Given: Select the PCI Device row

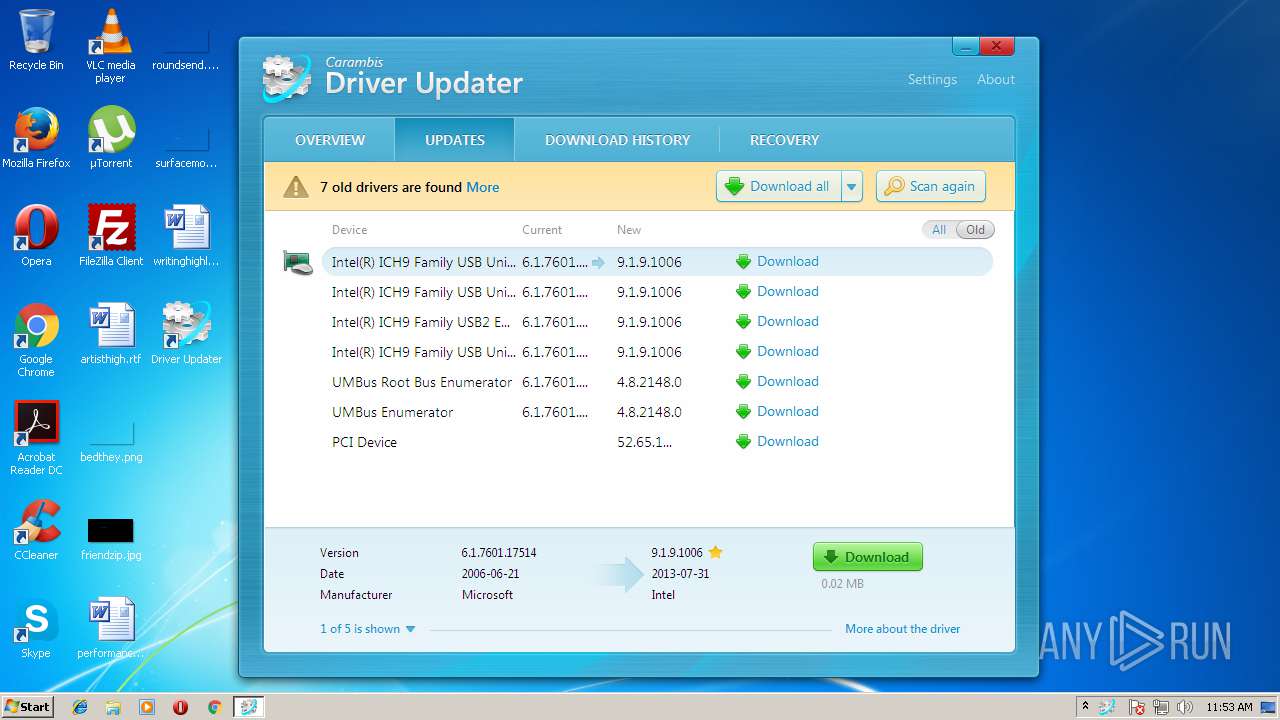Looking at the screenshot, I should (657, 442).
